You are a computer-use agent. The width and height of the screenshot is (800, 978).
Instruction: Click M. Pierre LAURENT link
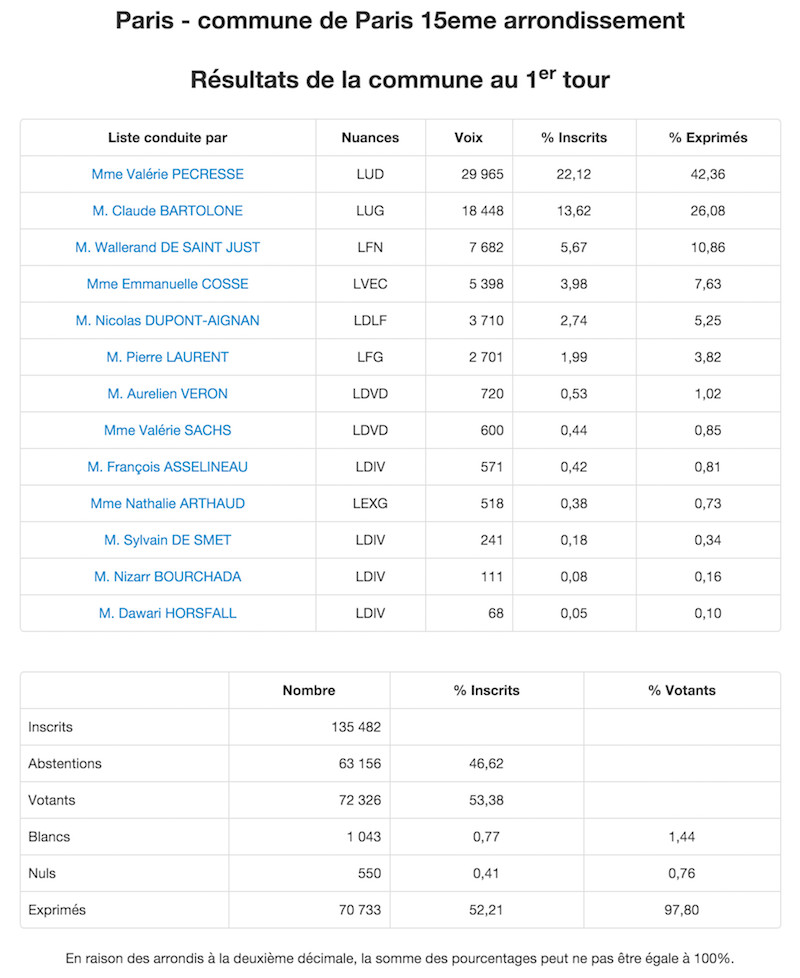pyautogui.click(x=168, y=357)
